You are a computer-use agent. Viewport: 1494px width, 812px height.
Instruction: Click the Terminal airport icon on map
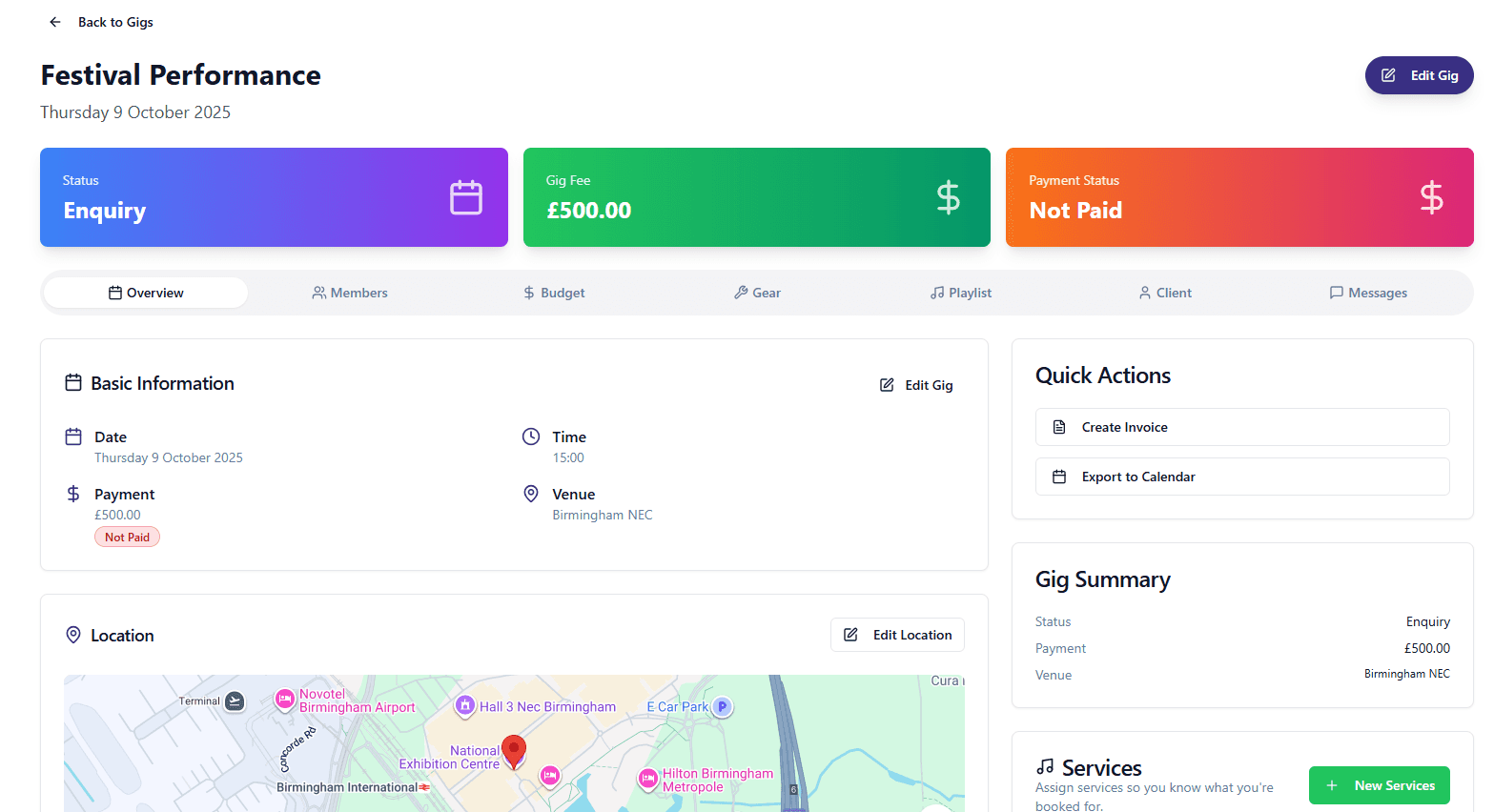[x=235, y=701]
